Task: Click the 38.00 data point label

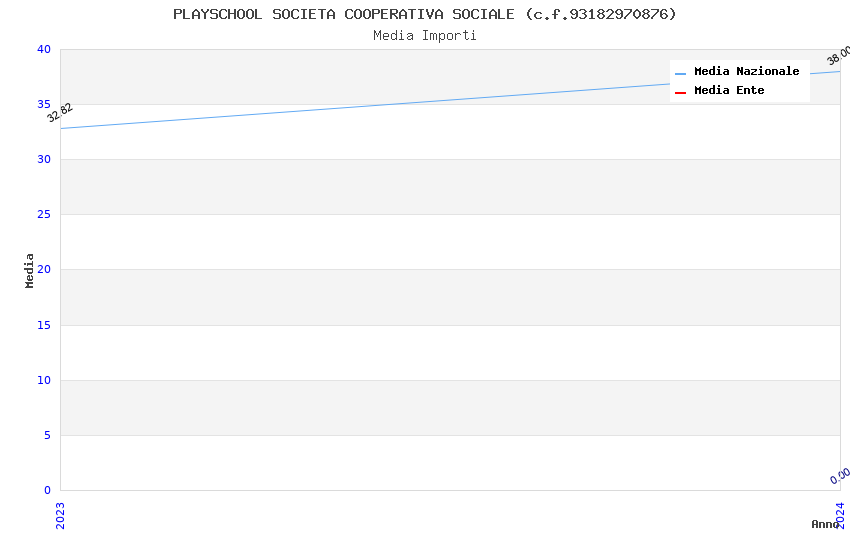Action: (838, 56)
